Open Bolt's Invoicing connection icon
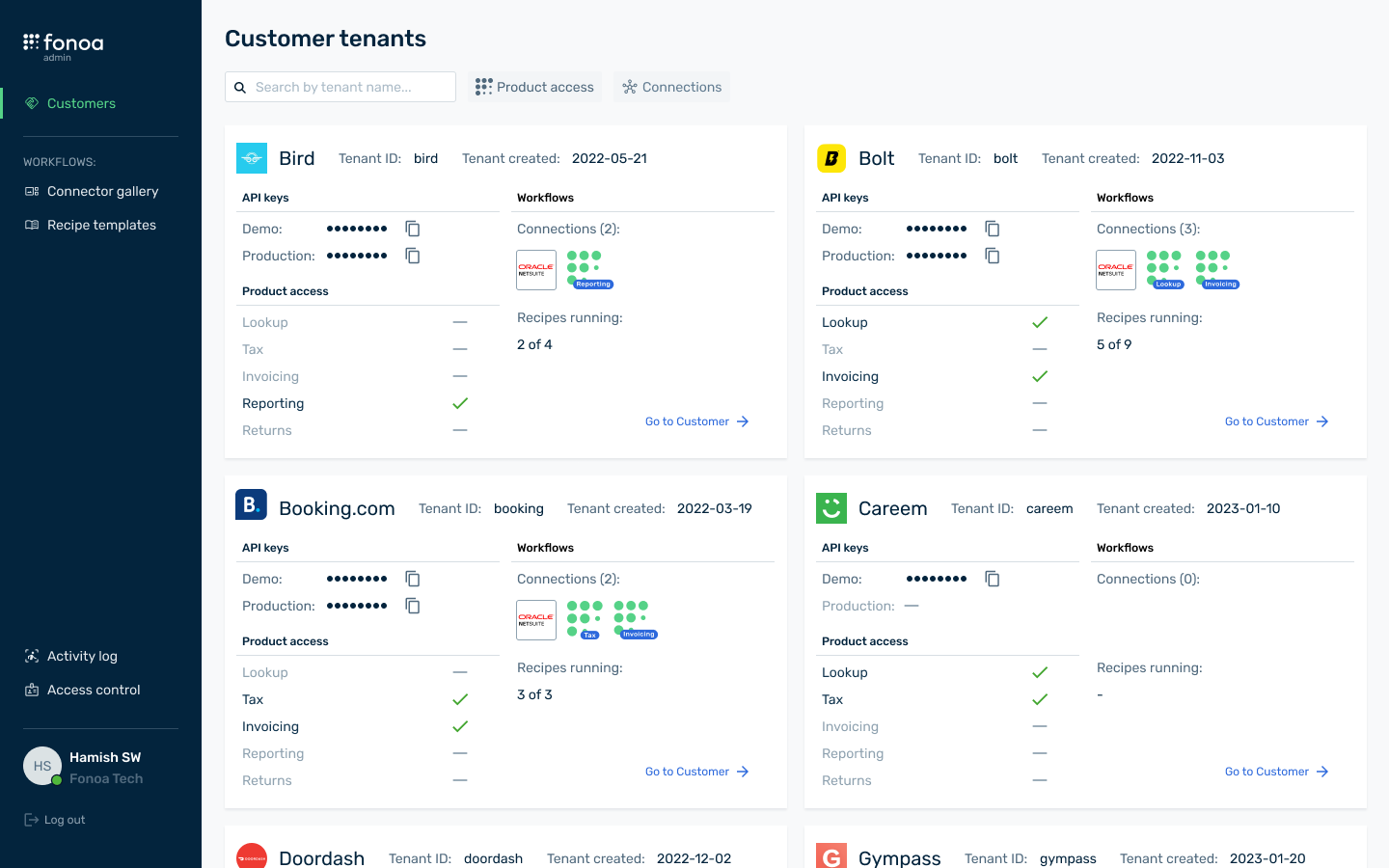Screen dimensions: 1389x868 pos(1217,270)
